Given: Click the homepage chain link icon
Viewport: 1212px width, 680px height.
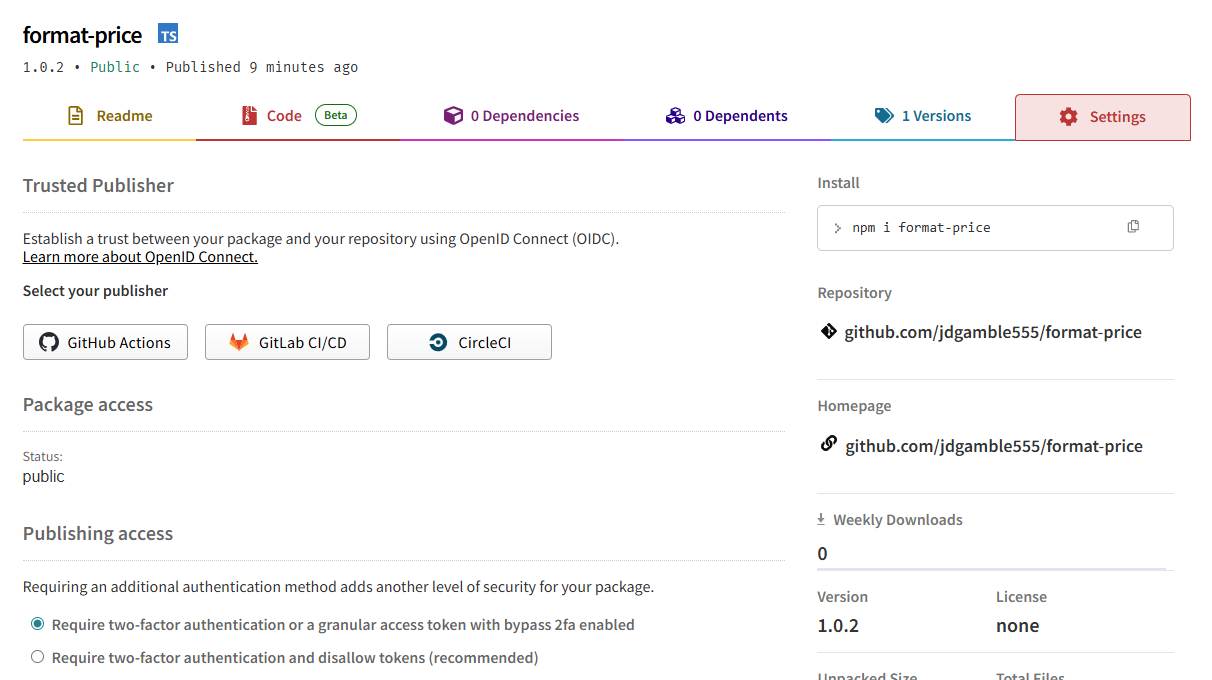Looking at the screenshot, I should click(828, 444).
